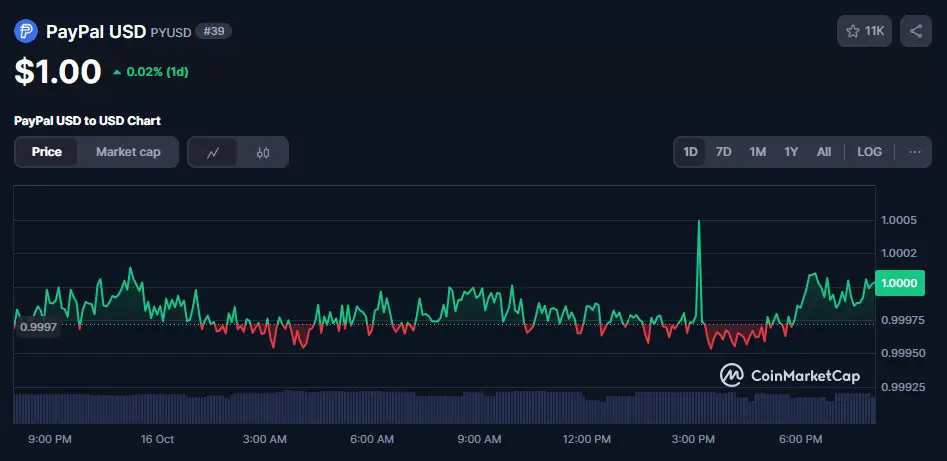Show the All time range
Screen dimensions: 947x461
coord(824,152)
